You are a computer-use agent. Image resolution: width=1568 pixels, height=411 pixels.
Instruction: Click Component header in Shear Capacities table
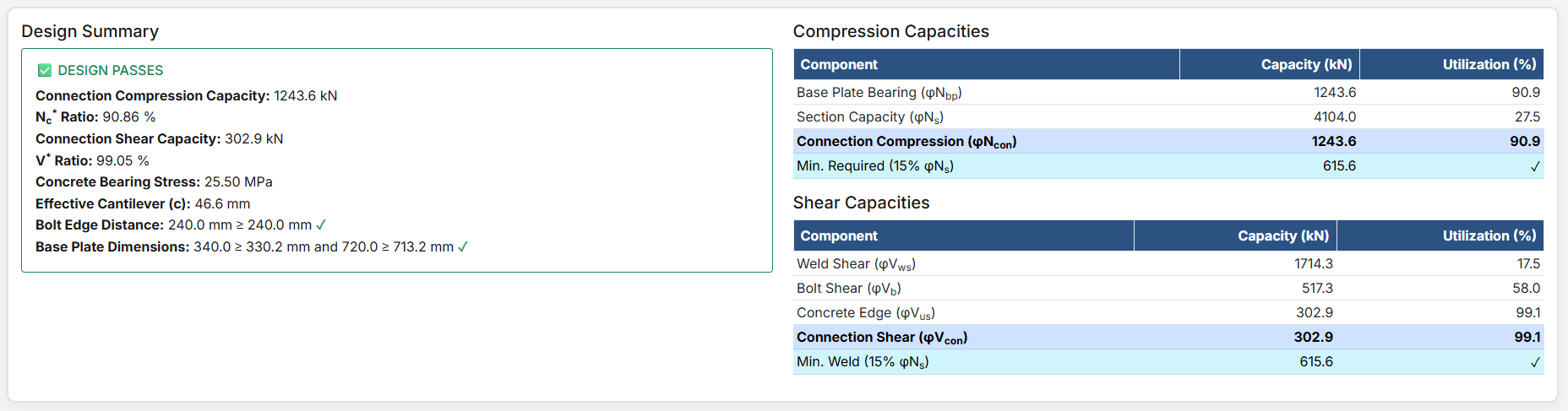[839, 236]
